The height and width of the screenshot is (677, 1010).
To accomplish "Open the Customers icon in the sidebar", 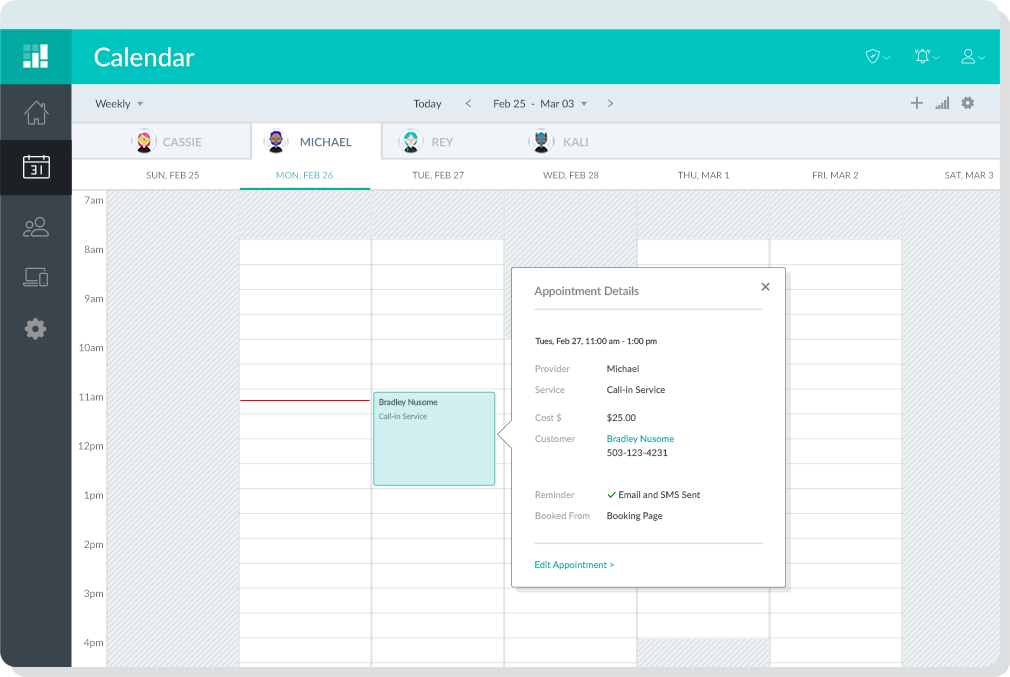I will tap(36, 227).
